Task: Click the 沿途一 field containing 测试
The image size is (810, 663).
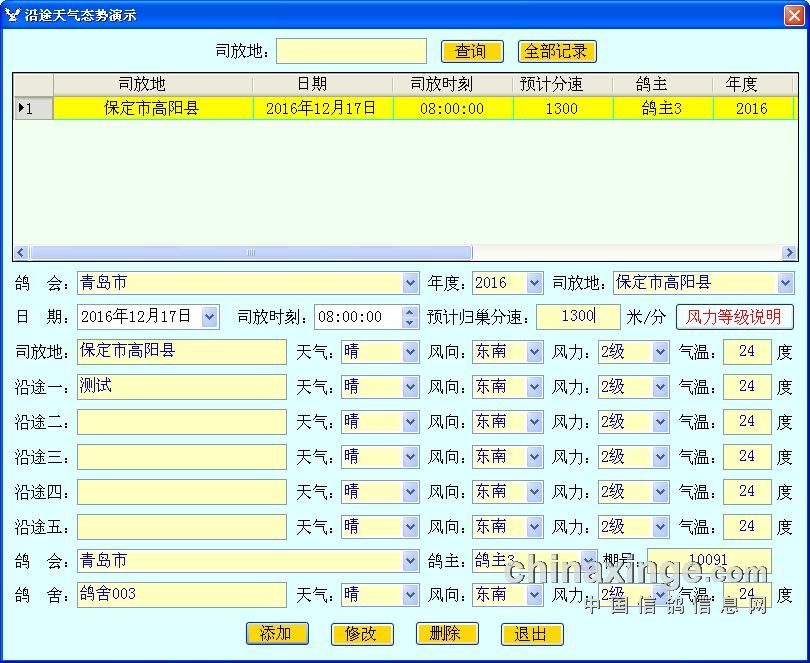Action: click(182, 387)
